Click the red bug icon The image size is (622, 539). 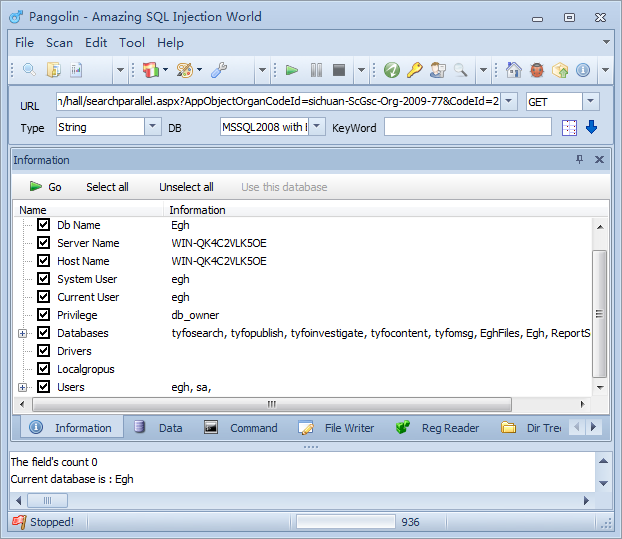click(x=537, y=70)
